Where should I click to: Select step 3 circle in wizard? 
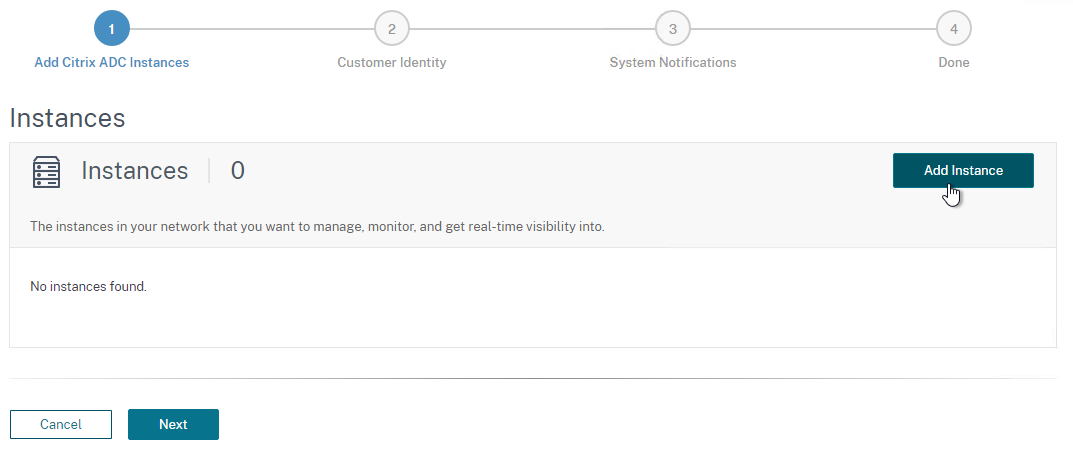coord(673,29)
